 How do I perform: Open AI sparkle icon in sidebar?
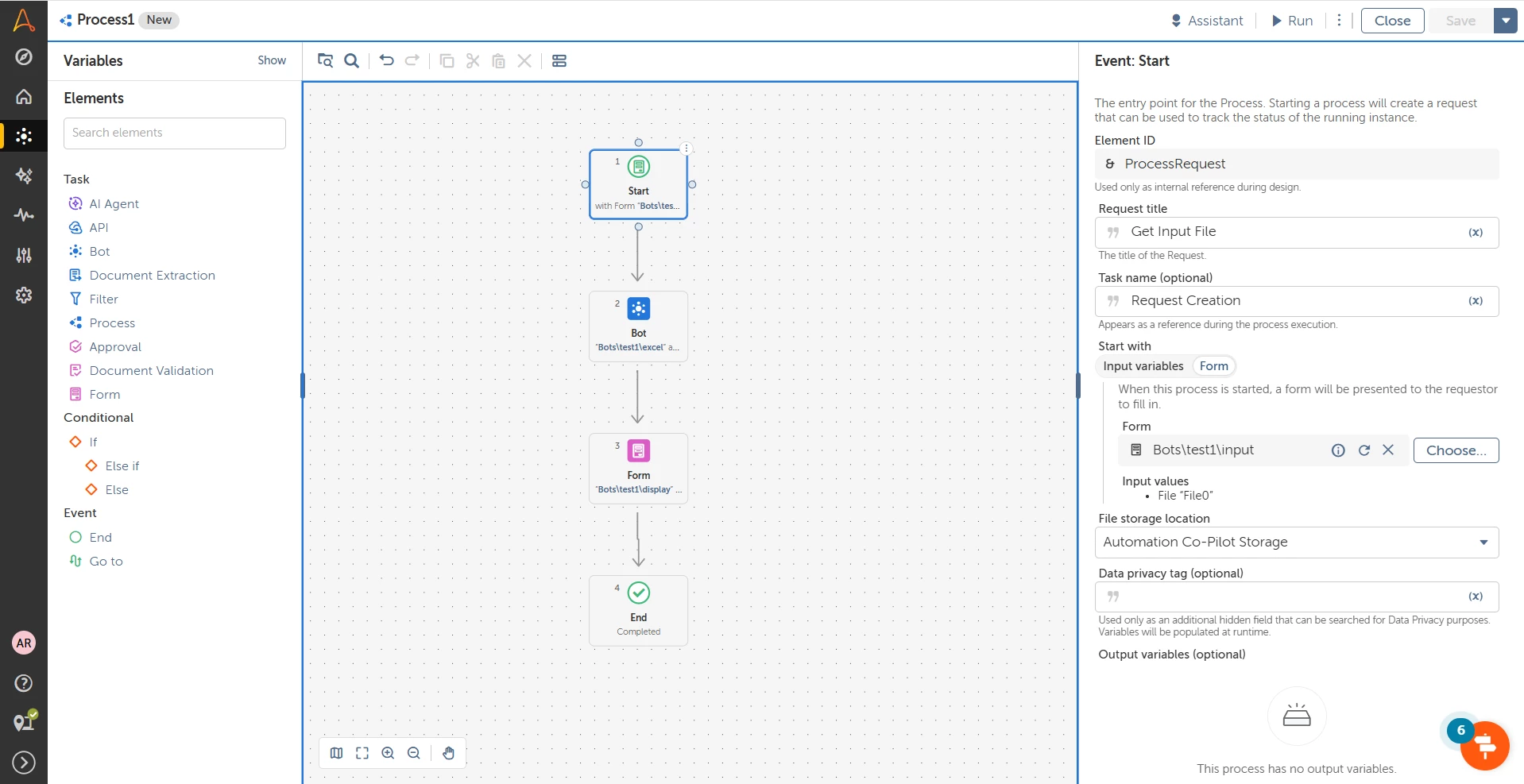[x=24, y=176]
